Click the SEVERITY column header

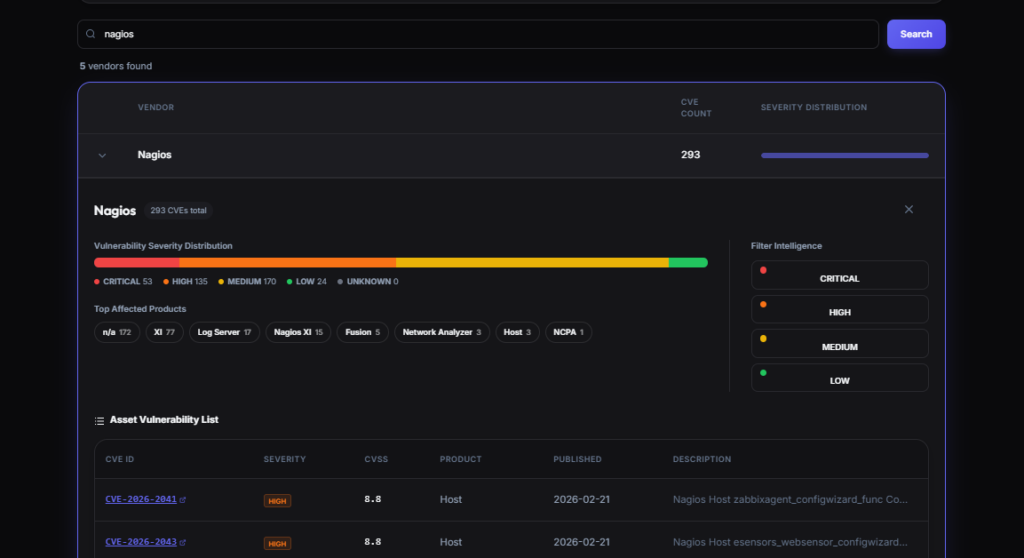(x=285, y=459)
